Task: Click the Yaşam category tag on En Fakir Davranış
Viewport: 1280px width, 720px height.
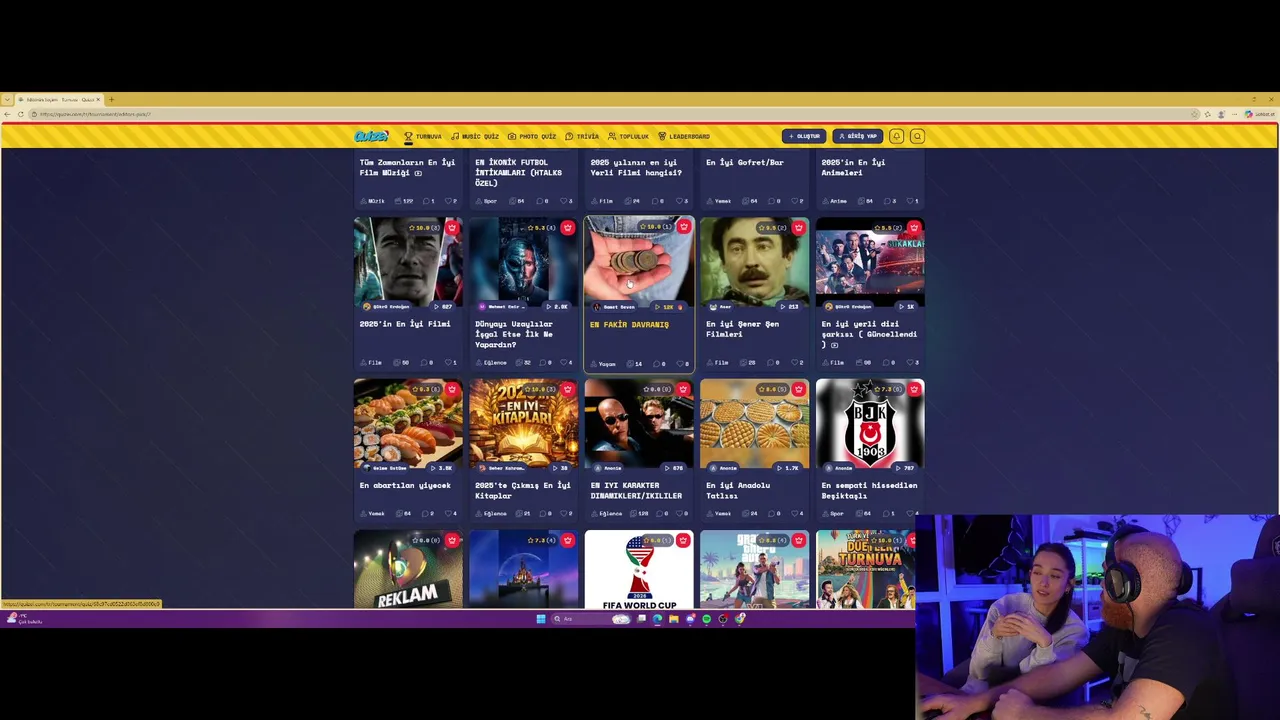Action: click(x=603, y=363)
